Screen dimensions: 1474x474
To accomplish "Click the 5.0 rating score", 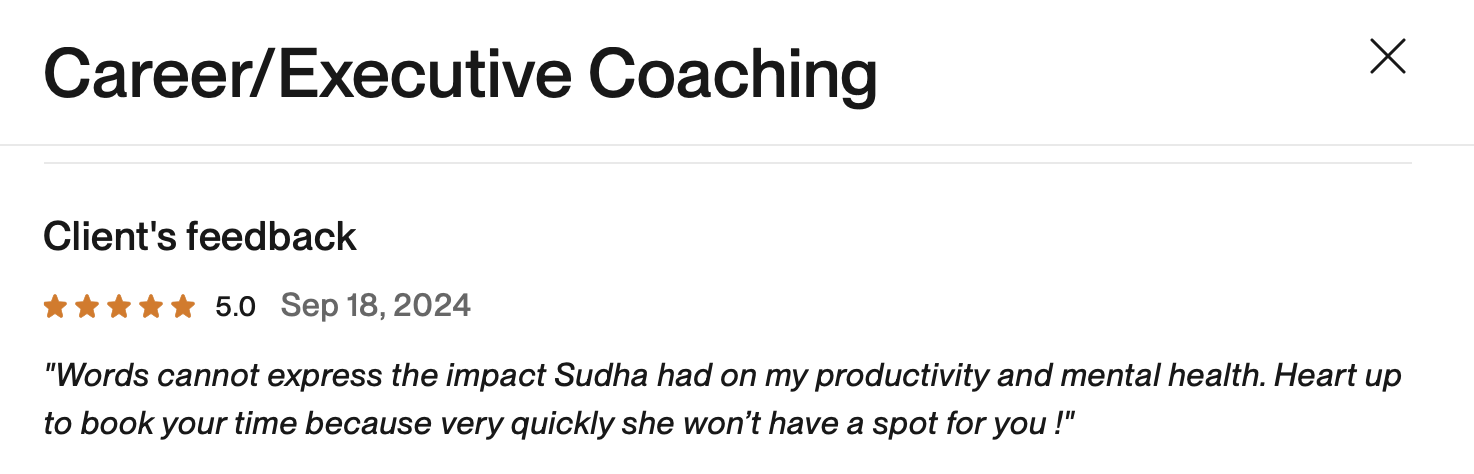I will coord(235,307).
